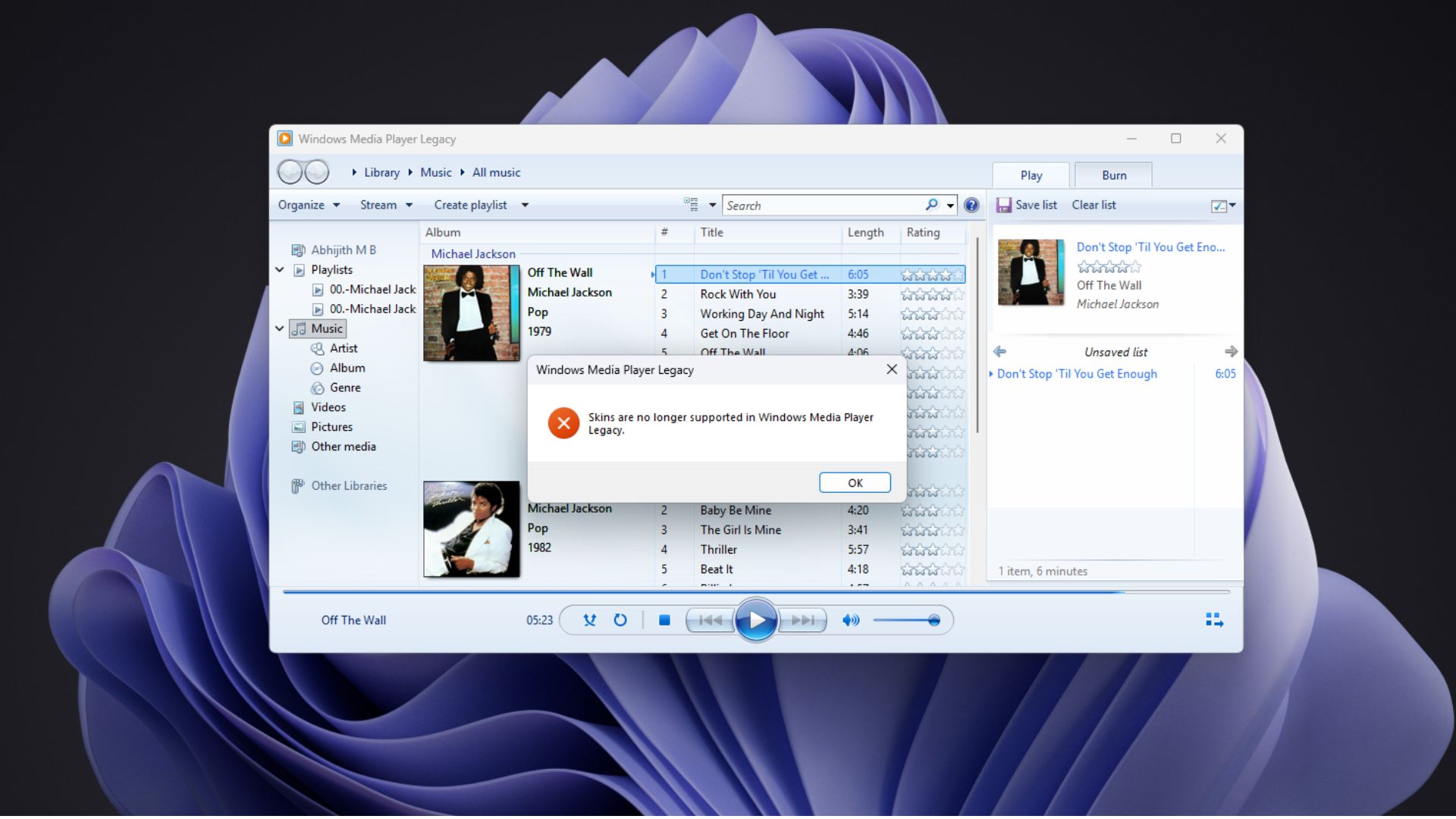Click Clear list
The image size is (1456, 819).
1094,205
